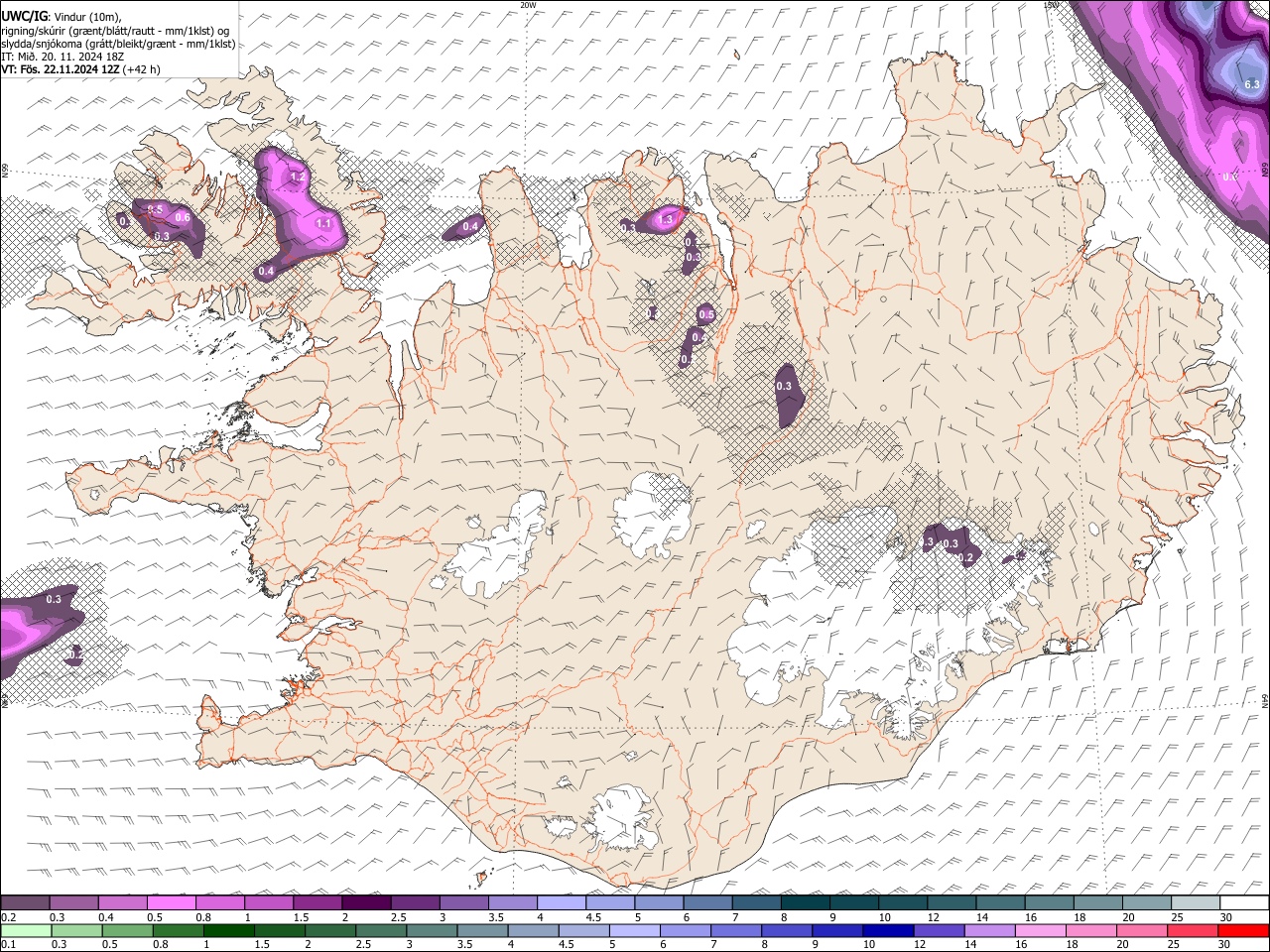Screen dimensions: 1270x952
Task: Select the darkest green 1 swatch in lower legend
Action: coord(228,930)
